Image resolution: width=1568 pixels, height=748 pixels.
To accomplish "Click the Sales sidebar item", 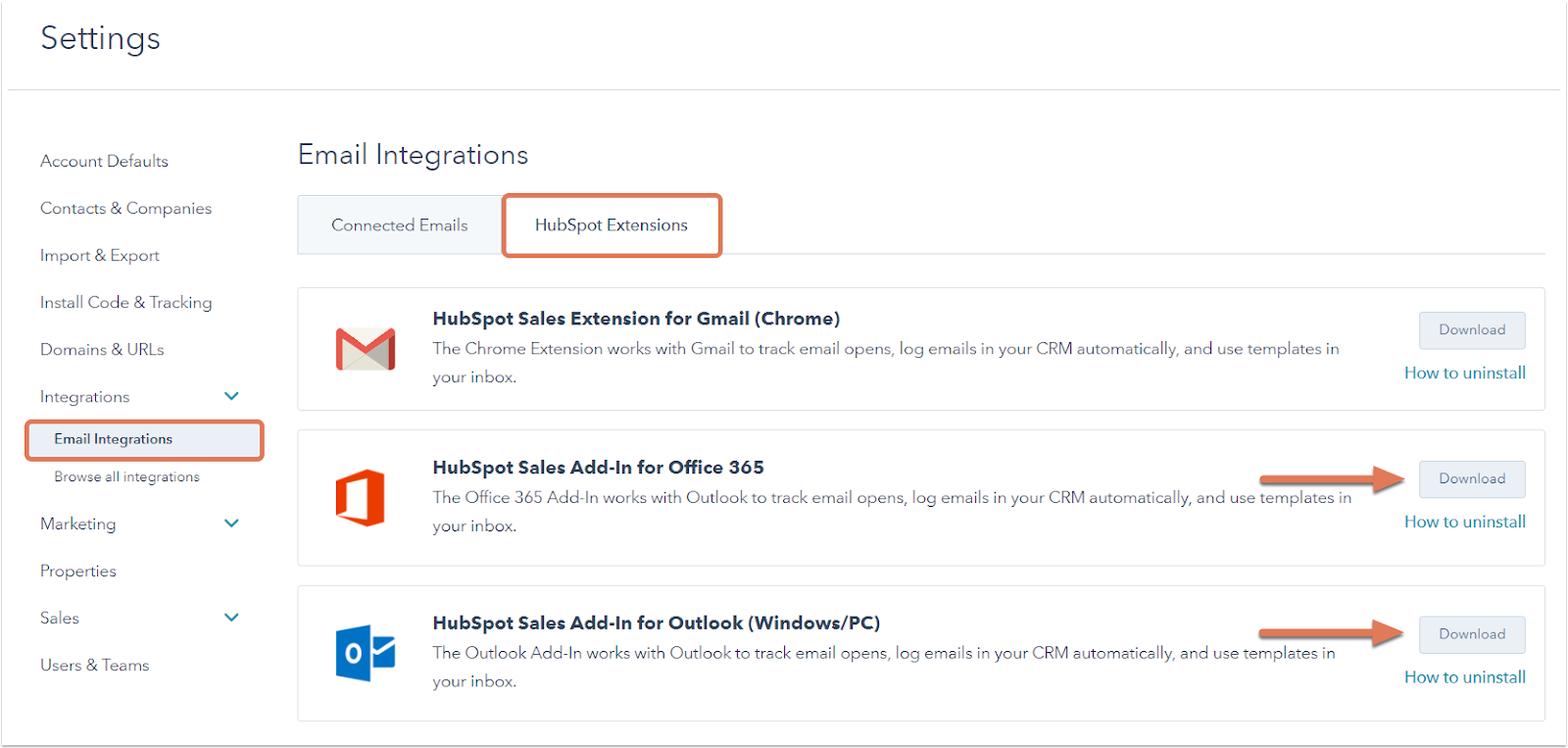I will click(60, 618).
